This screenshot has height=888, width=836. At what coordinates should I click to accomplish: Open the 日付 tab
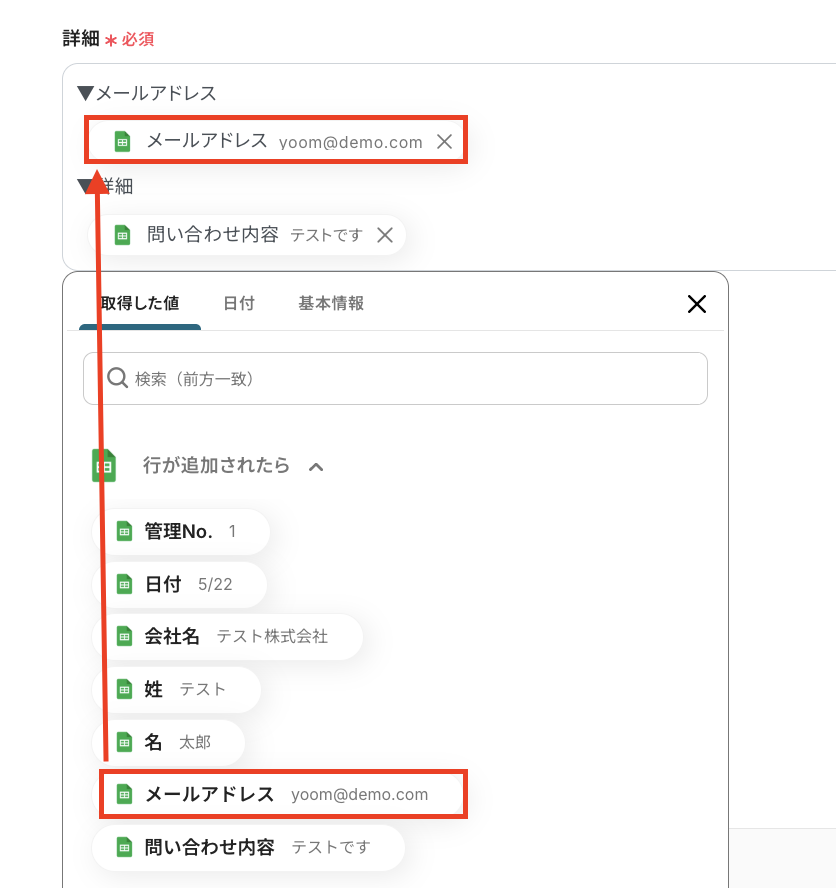239,304
